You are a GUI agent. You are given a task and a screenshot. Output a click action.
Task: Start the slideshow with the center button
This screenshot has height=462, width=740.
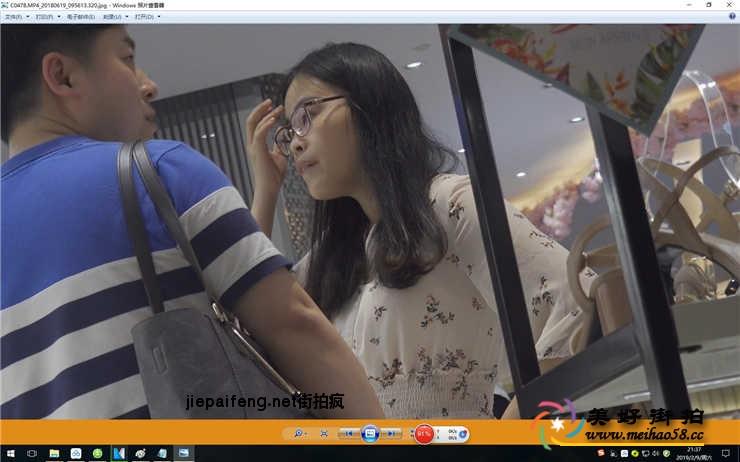(x=370, y=433)
